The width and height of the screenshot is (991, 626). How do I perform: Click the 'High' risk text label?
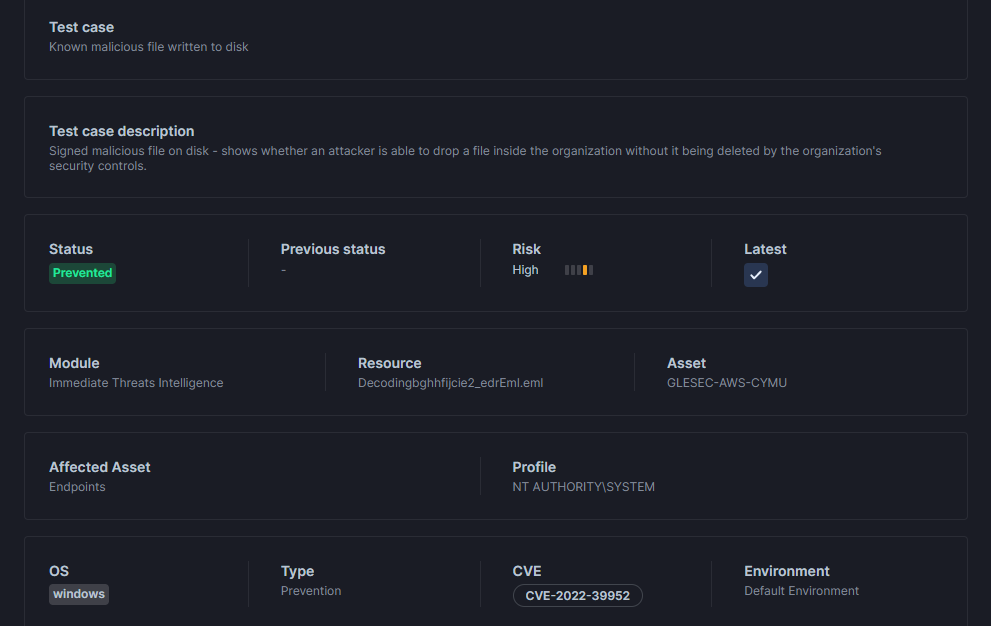[525, 270]
